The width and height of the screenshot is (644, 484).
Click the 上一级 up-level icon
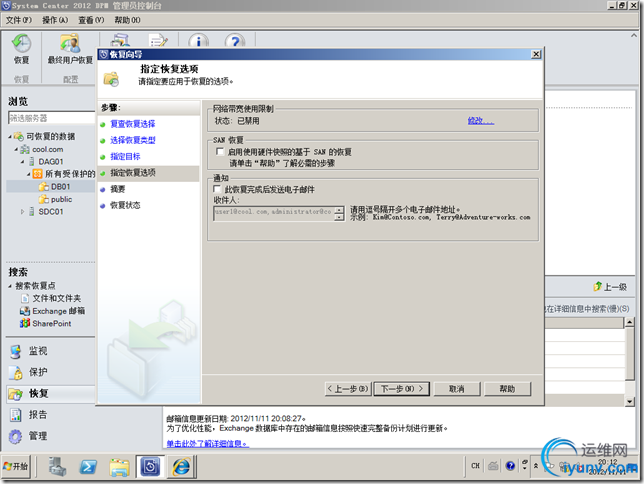click(598, 287)
